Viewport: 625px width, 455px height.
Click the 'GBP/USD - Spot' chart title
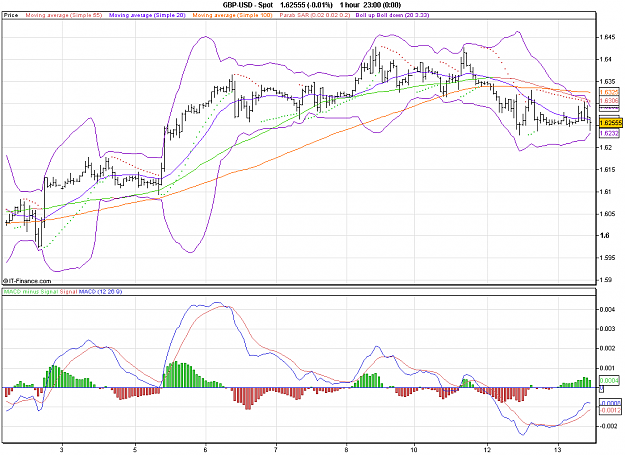click(248, 5)
